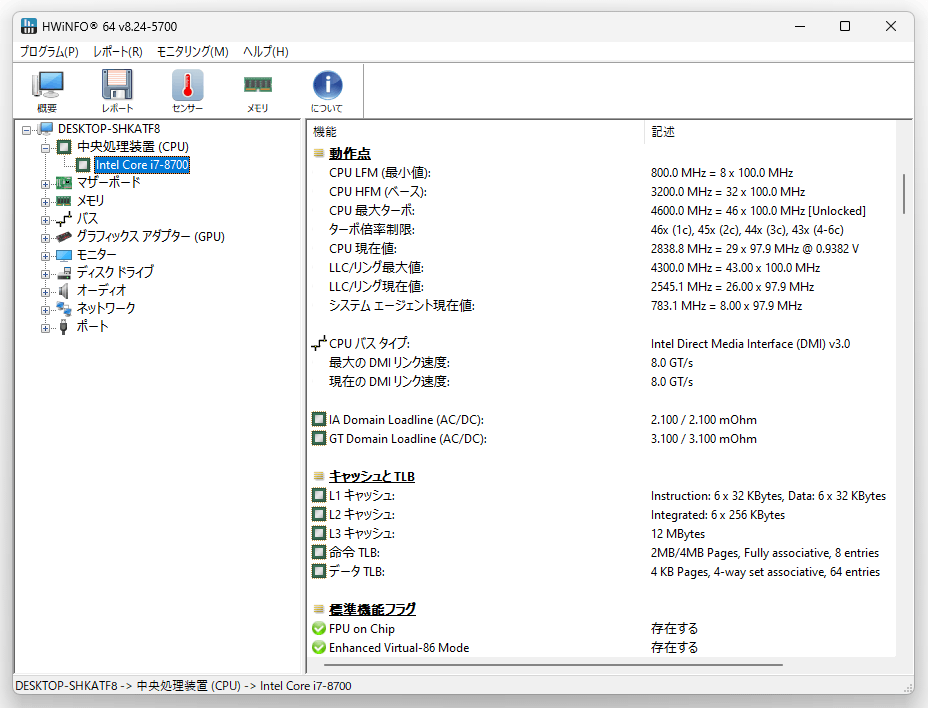Expand the モニター tree node

pyautogui.click(x=46, y=256)
